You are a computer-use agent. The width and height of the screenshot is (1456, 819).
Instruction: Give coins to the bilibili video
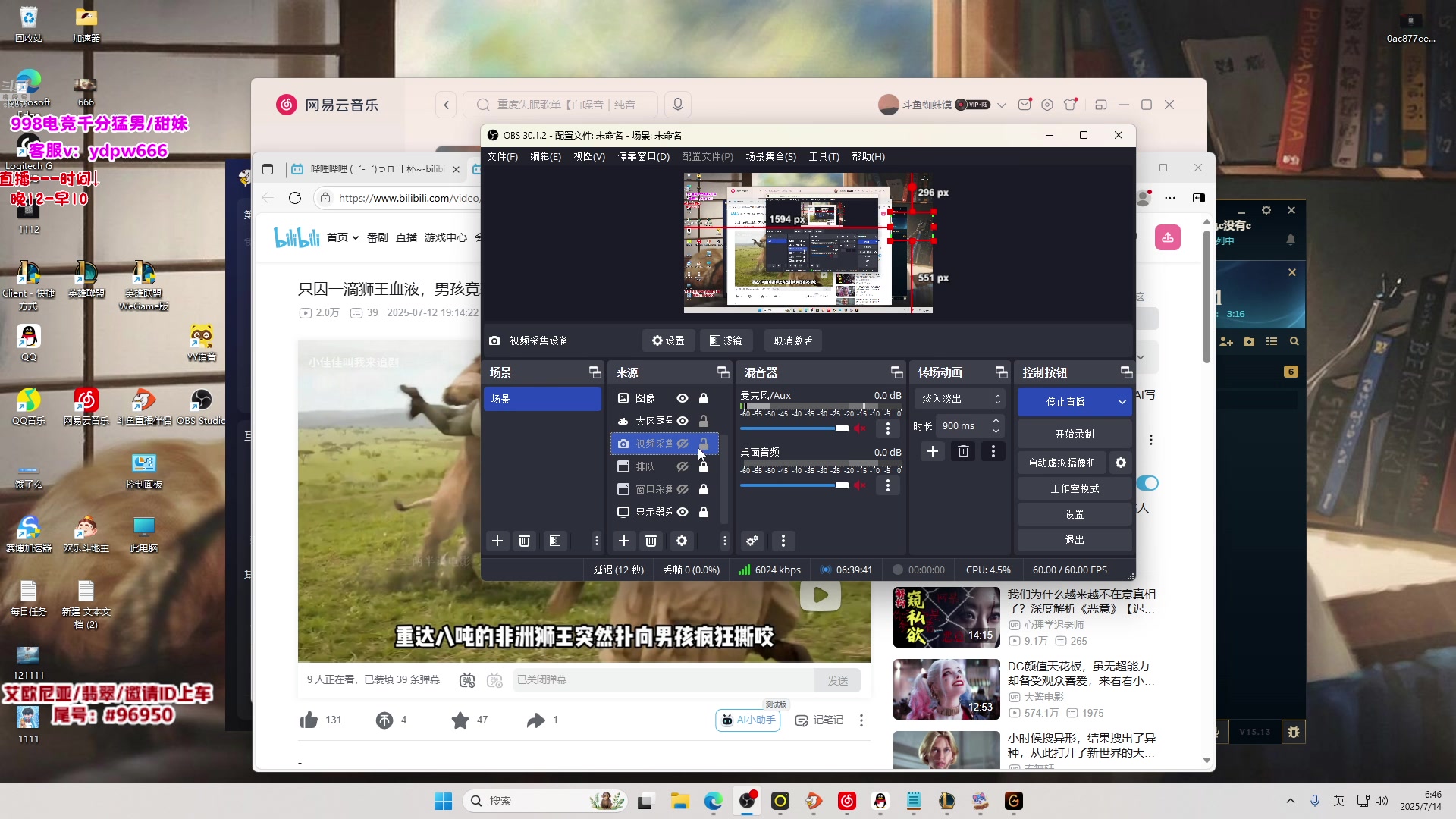(x=384, y=720)
